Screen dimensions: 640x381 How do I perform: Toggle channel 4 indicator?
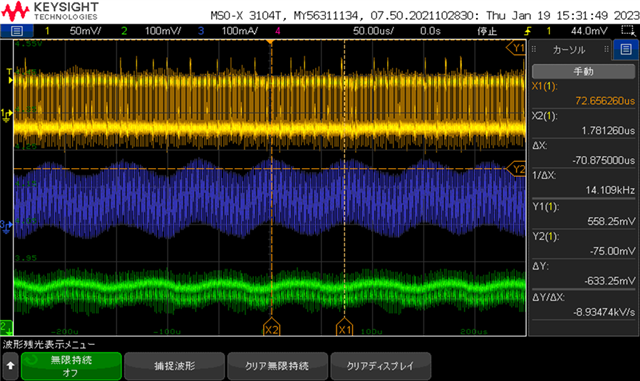pyautogui.click(x=278, y=31)
